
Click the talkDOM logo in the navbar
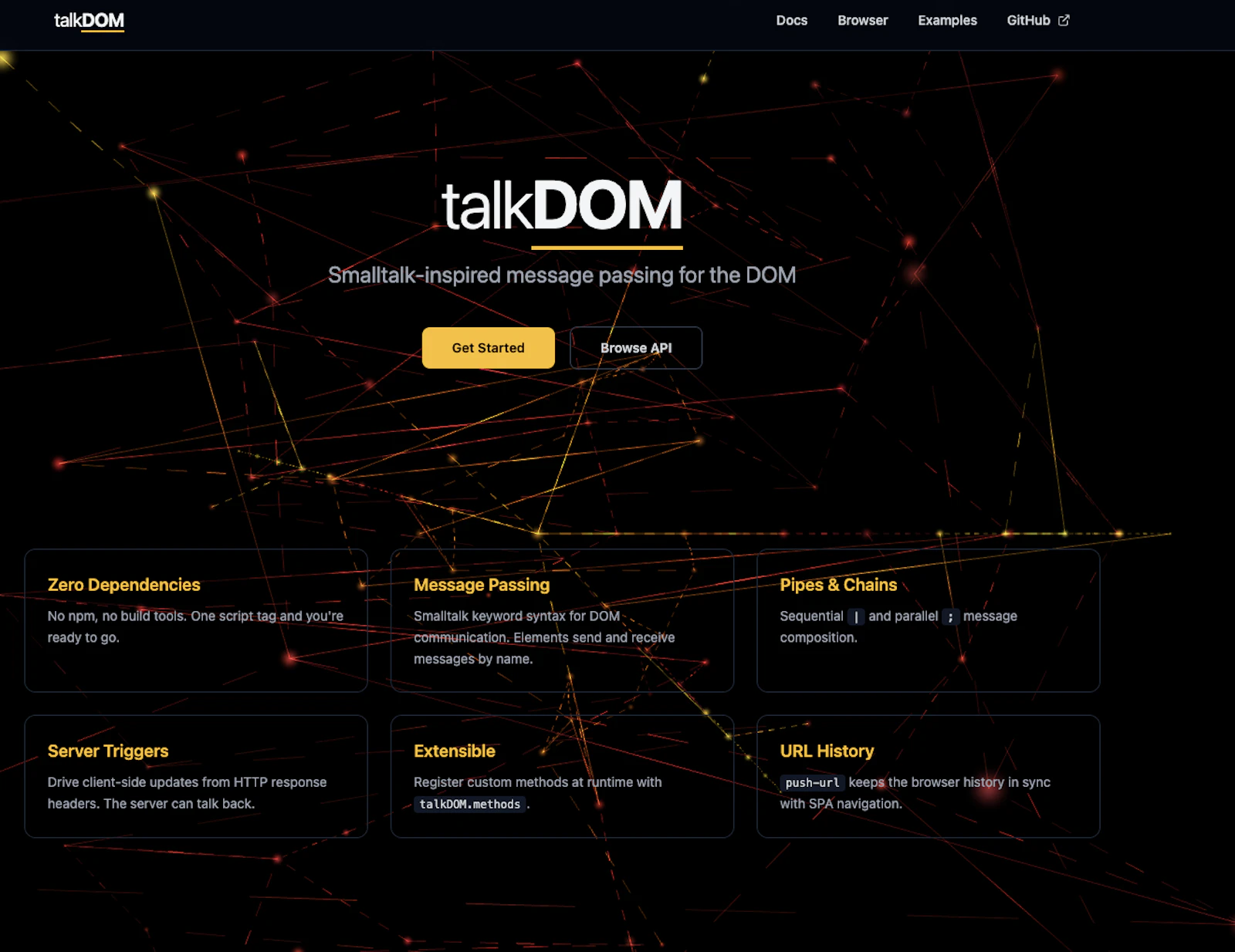pyautogui.click(x=89, y=21)
